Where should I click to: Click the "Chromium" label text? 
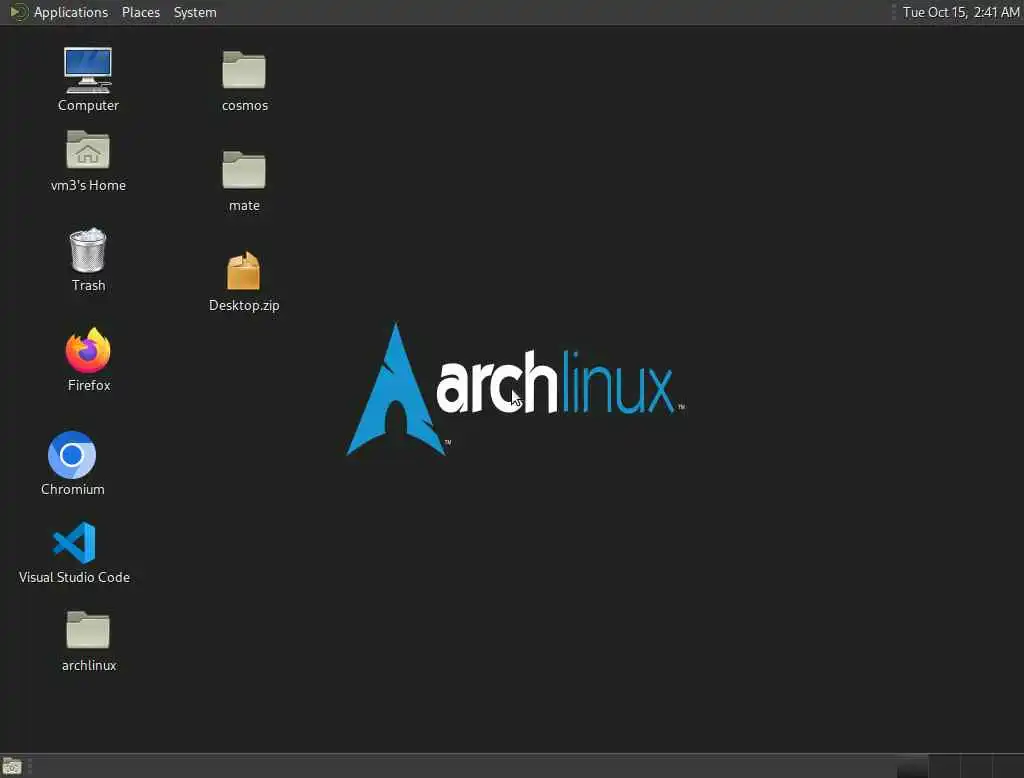click(x=72, y=489)
